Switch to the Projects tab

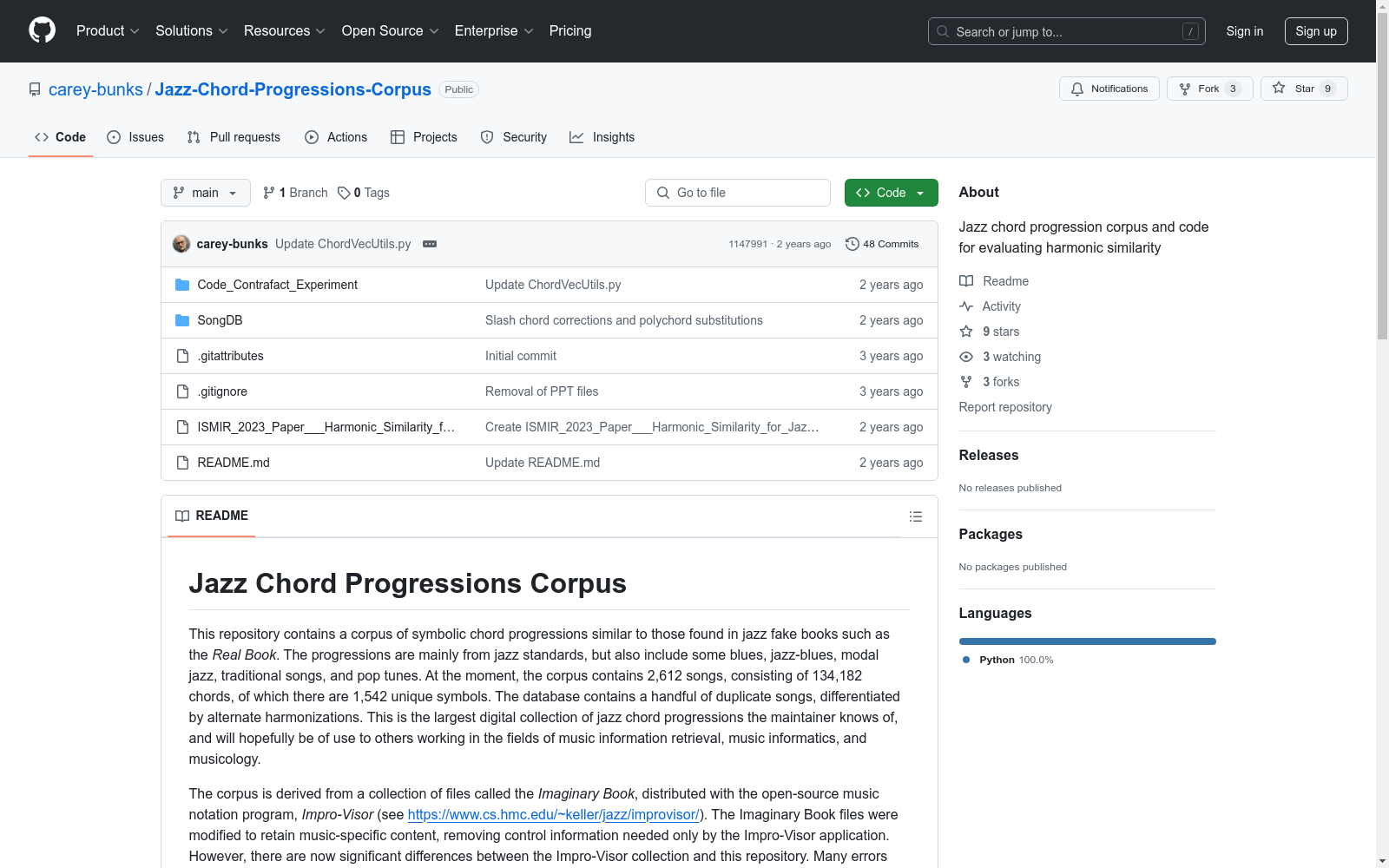pos(424,137)
